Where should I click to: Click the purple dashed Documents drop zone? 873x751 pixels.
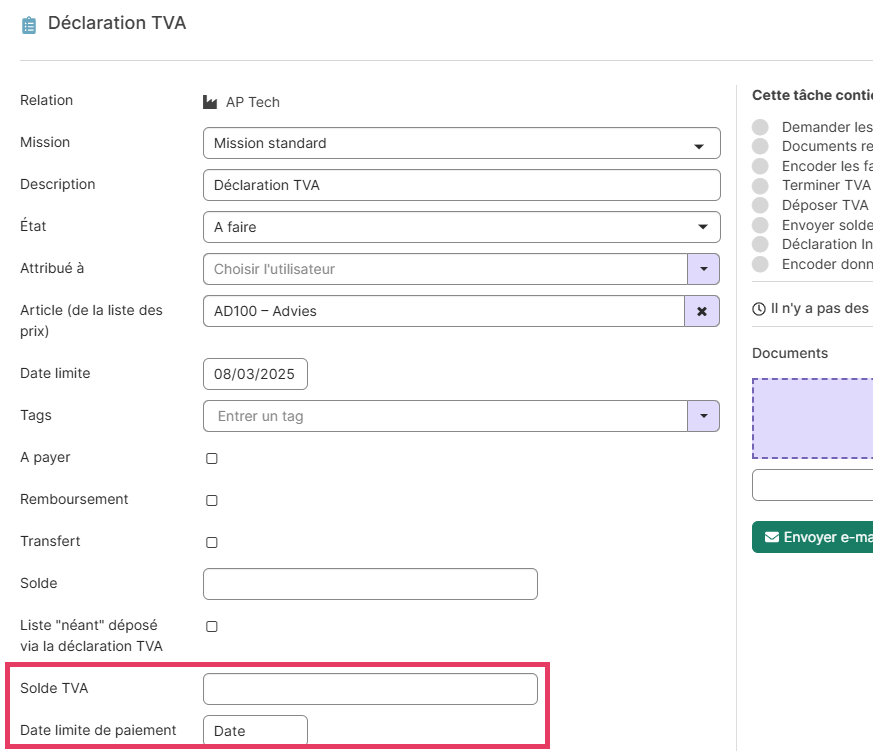click(812, 418)
